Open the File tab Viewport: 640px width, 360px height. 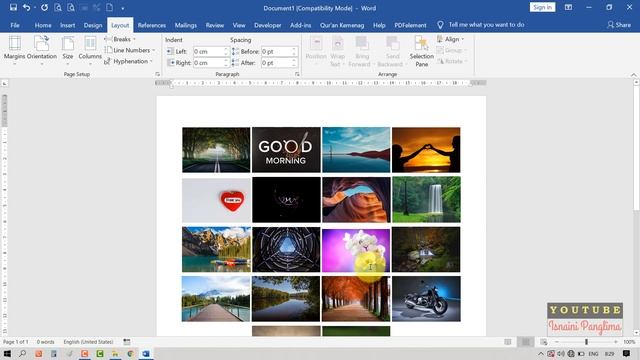[15, 25]
